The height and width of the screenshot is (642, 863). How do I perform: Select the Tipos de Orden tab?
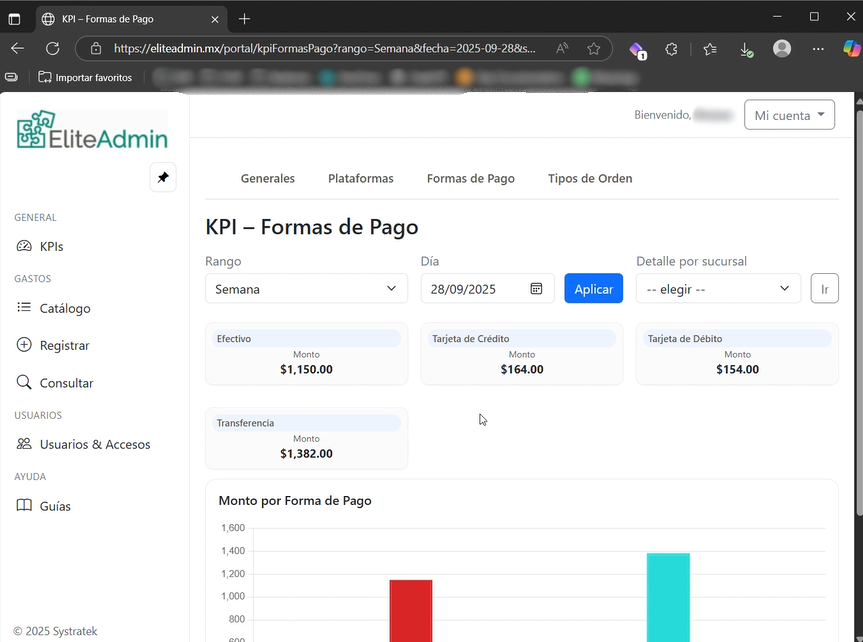coord(589,178)
